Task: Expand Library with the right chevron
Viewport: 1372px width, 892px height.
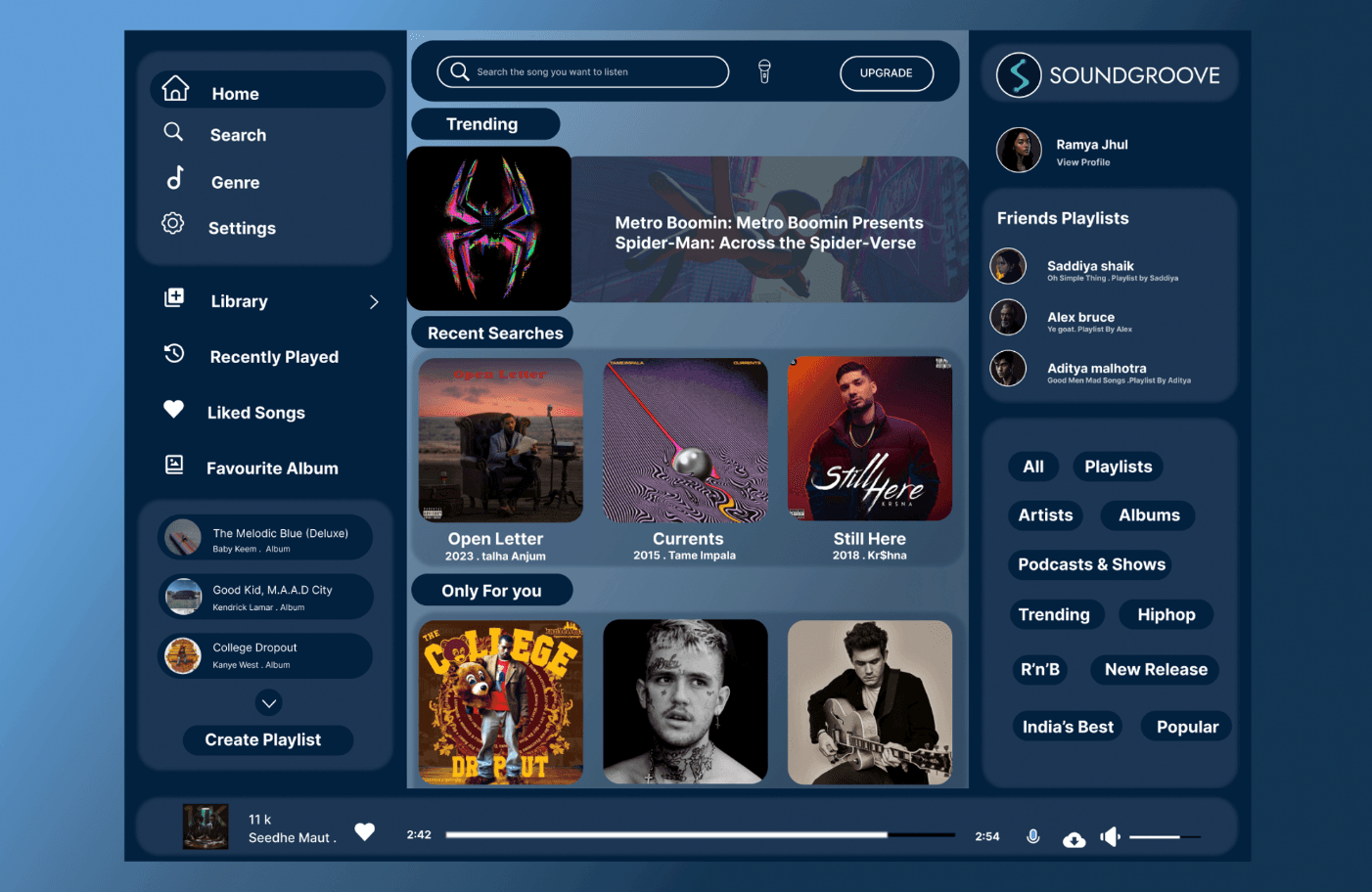Action: (374, 302)
